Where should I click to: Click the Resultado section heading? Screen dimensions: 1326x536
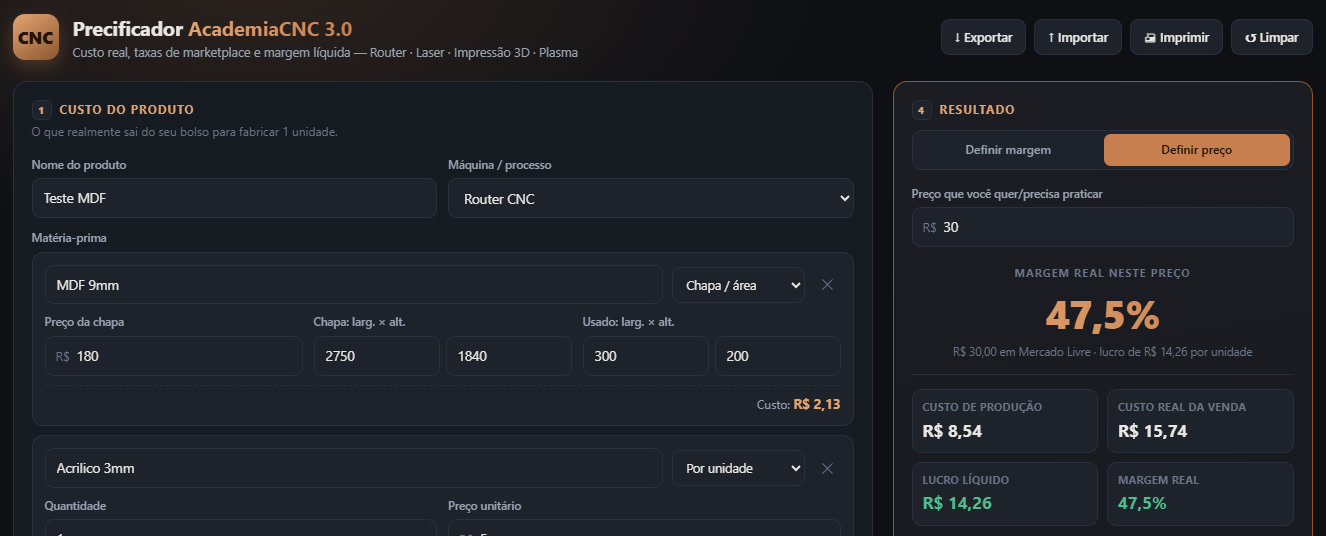point(976,110)
